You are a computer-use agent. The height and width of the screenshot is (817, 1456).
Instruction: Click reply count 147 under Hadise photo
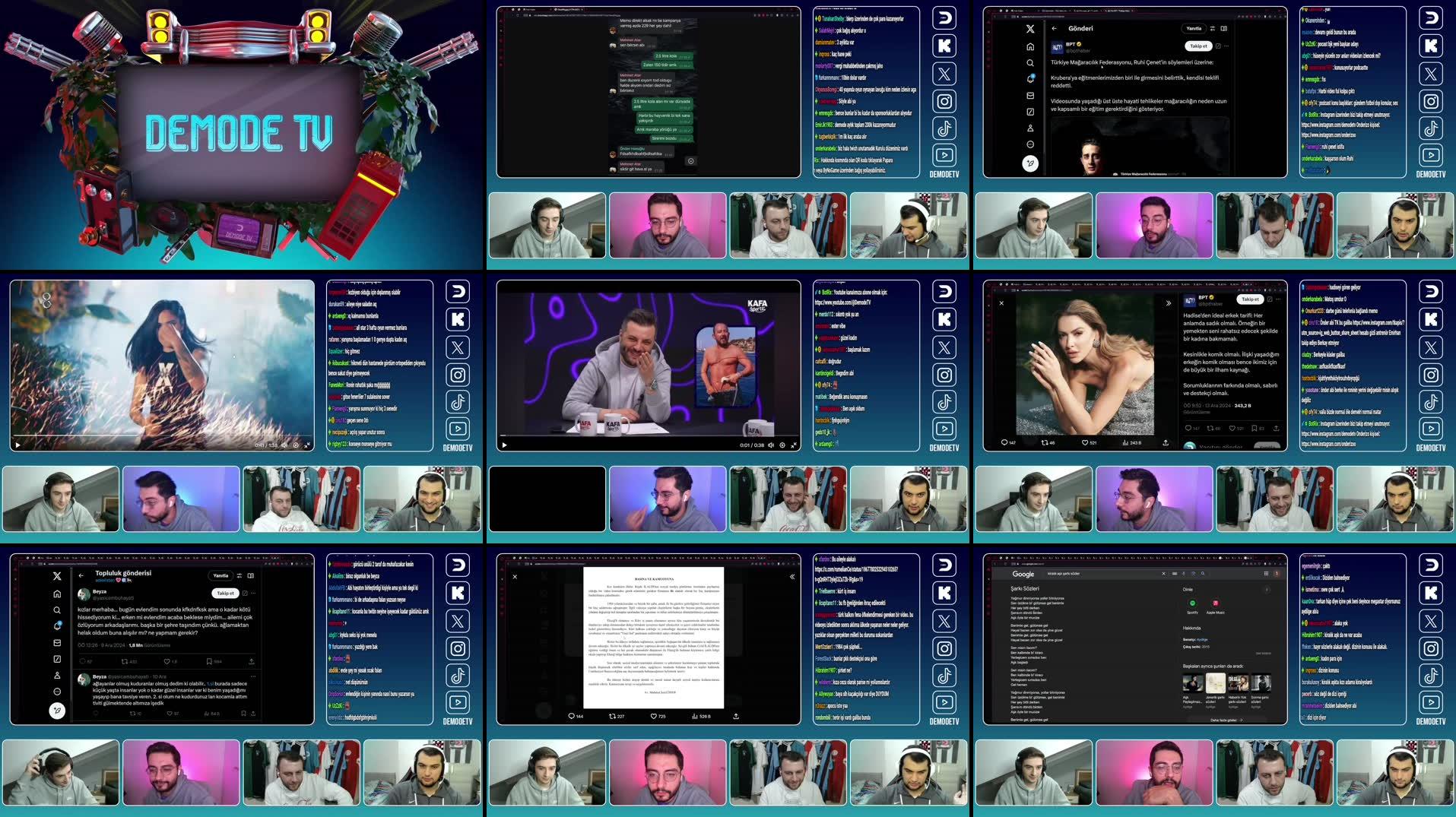1008,442
